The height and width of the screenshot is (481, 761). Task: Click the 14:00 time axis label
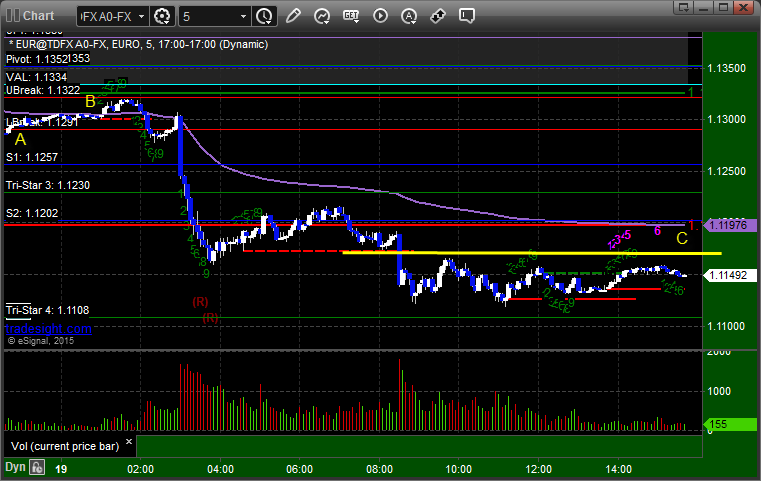[618, 469]
